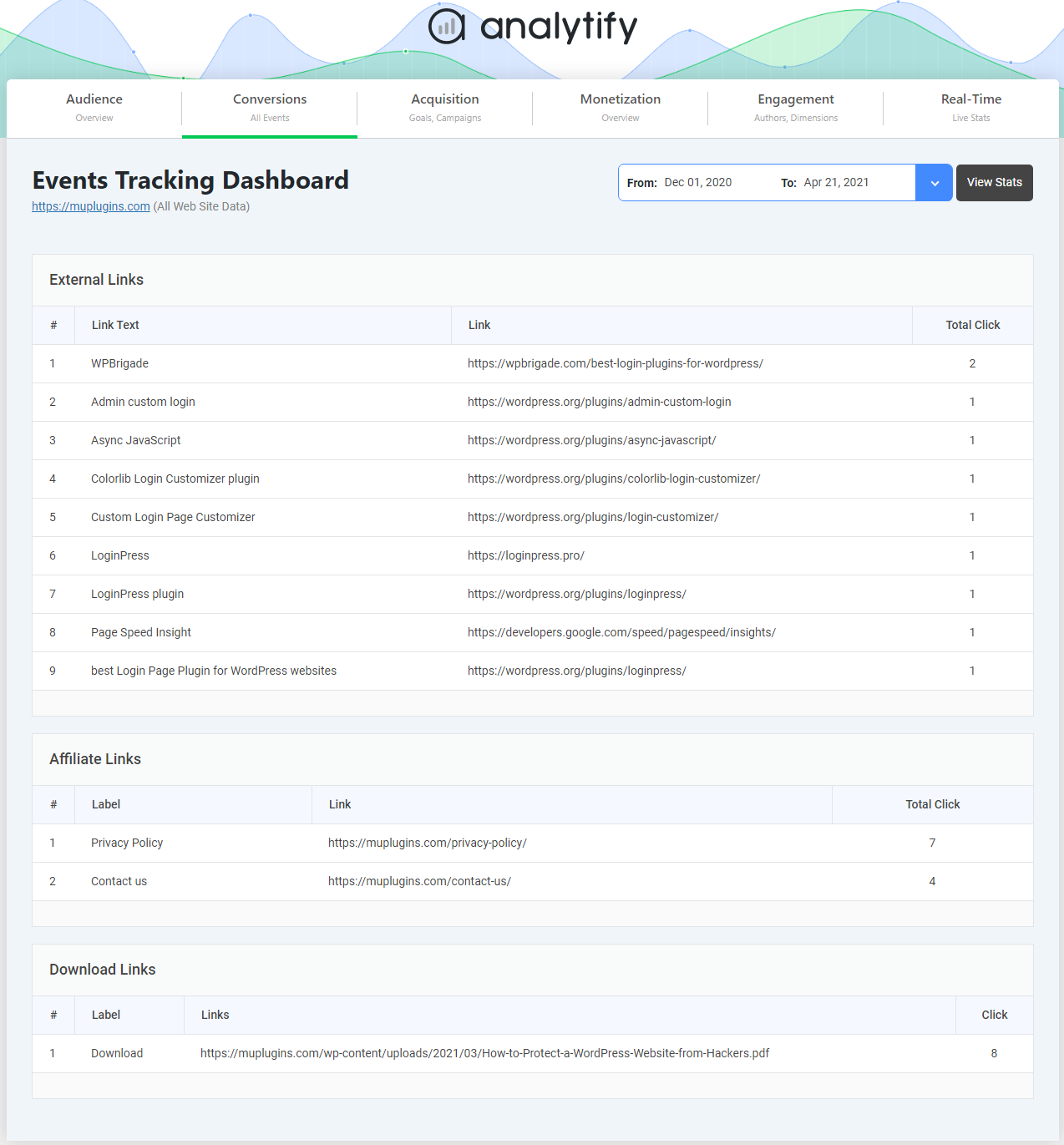
Task: Click the From date field
Action: click(698, 183)
